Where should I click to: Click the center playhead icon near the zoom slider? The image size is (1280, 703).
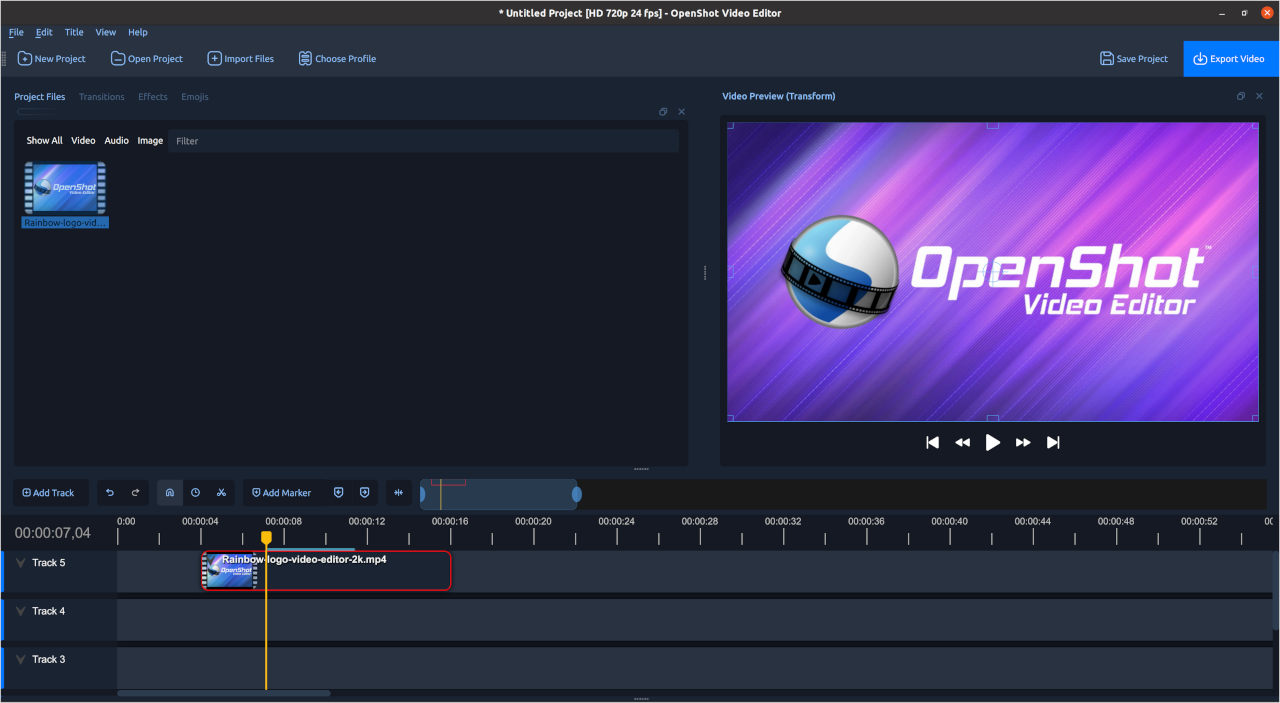click(398, 492)
